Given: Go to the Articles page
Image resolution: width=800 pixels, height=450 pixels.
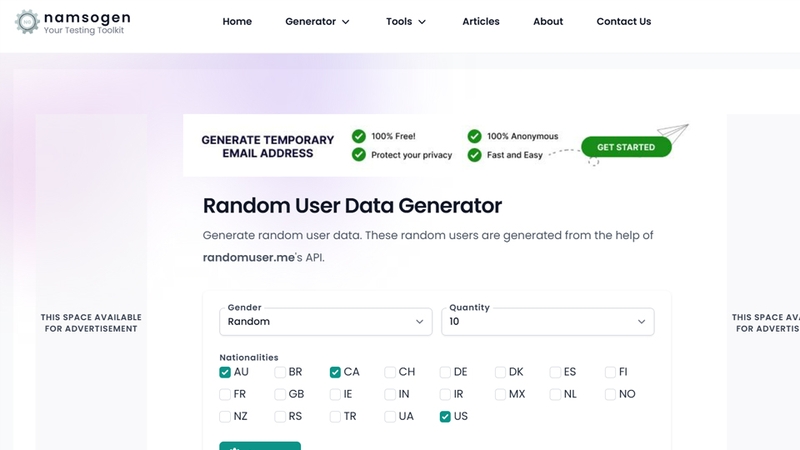Looking at the screenshot, I should [481, 21].
